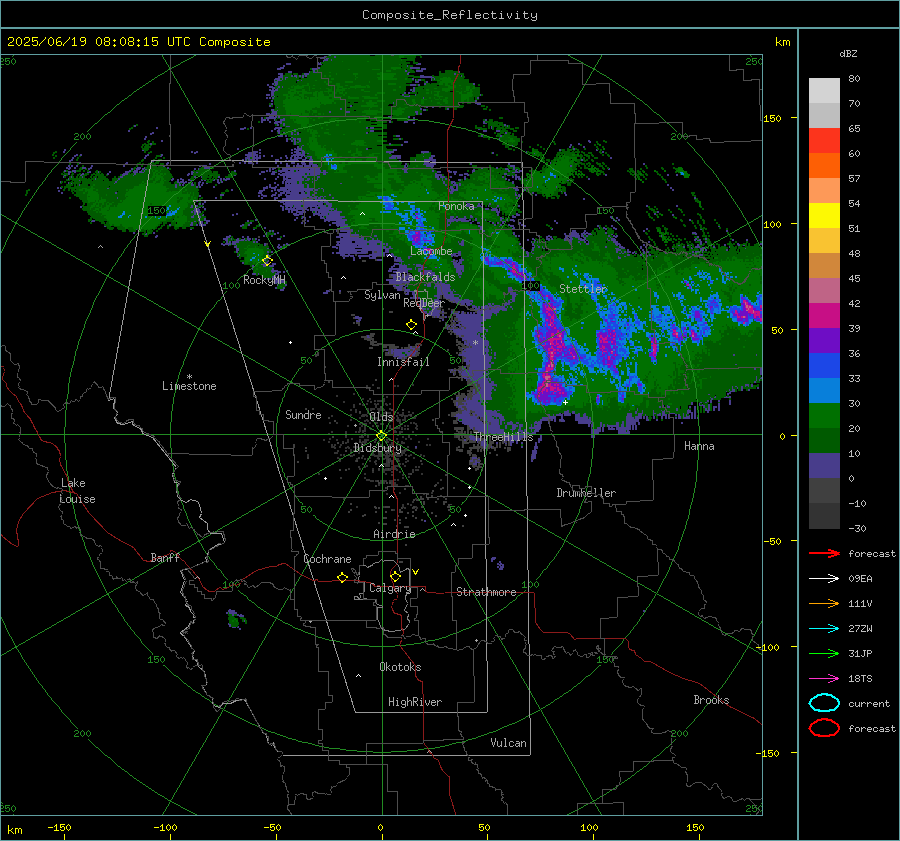Click the Sundre town label
This screenshot has height=841, width=900.
303,414
